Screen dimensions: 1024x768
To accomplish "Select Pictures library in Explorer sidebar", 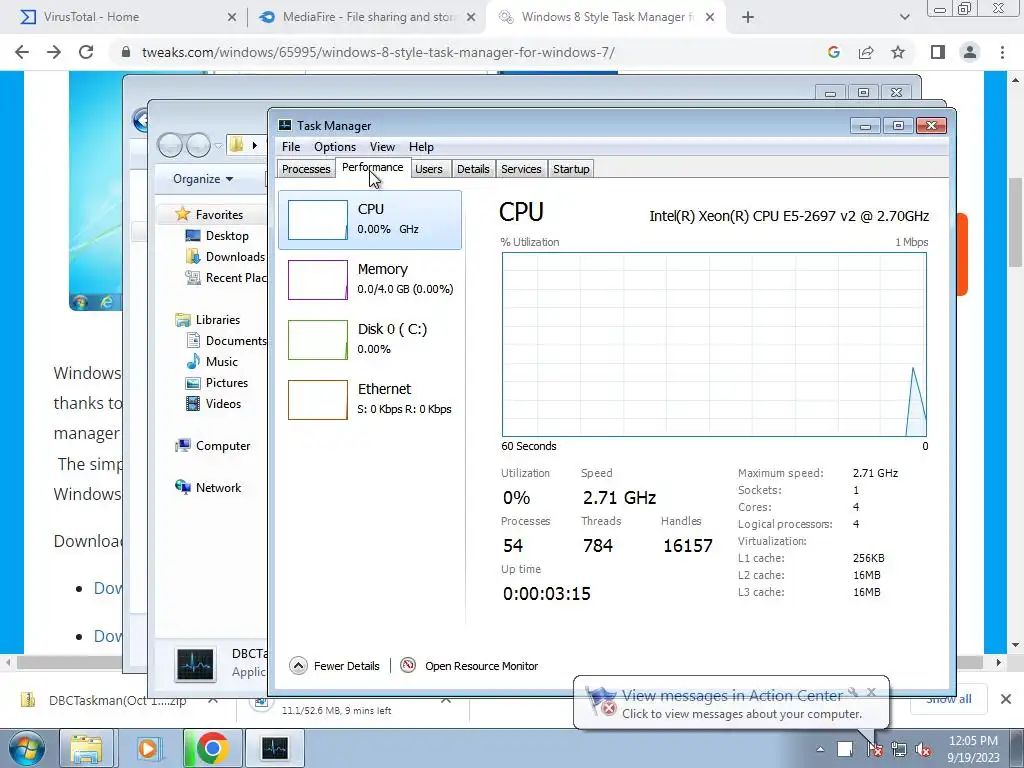I will pyautogui.click(x=227, y=383).
